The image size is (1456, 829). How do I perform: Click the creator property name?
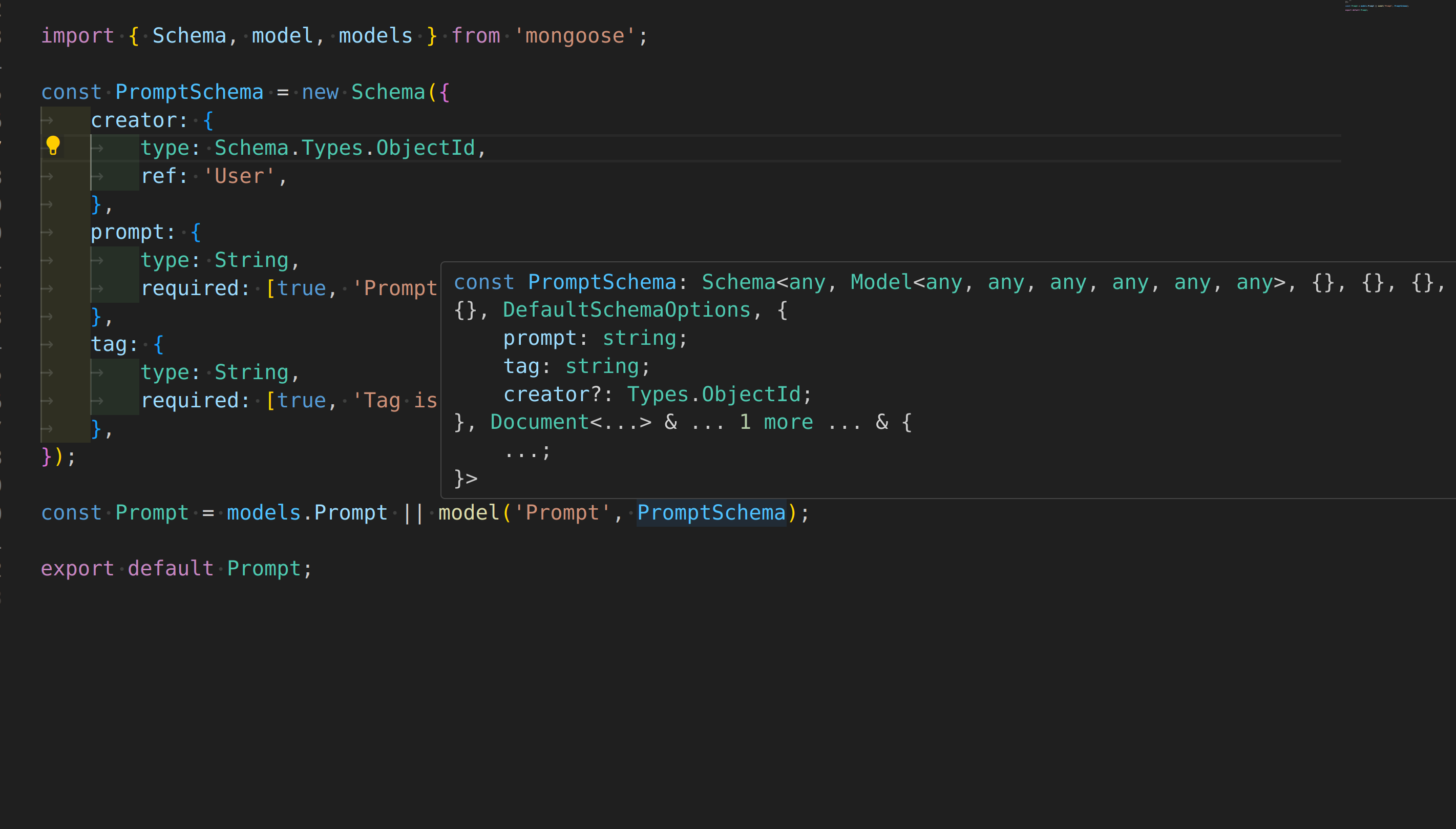point(137,119)
